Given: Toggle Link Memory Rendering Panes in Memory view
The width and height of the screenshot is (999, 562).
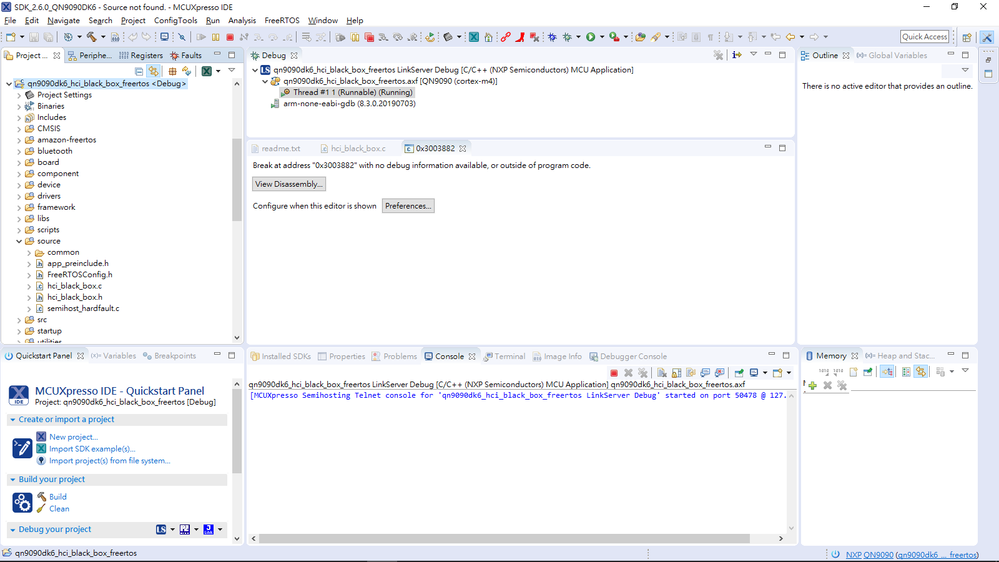Looking at the screenshot, I should pos(921,371).
